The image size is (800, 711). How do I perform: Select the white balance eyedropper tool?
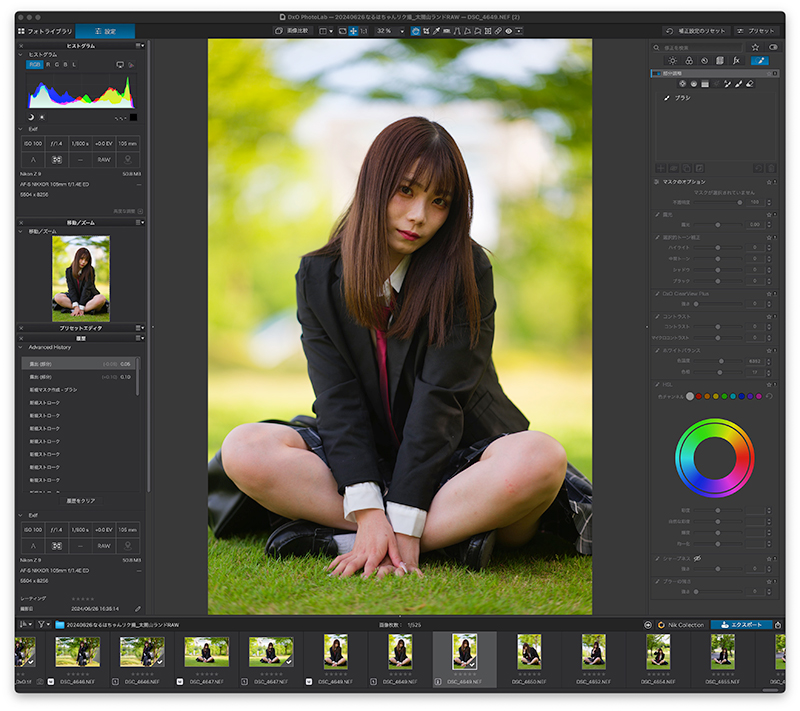436,31
